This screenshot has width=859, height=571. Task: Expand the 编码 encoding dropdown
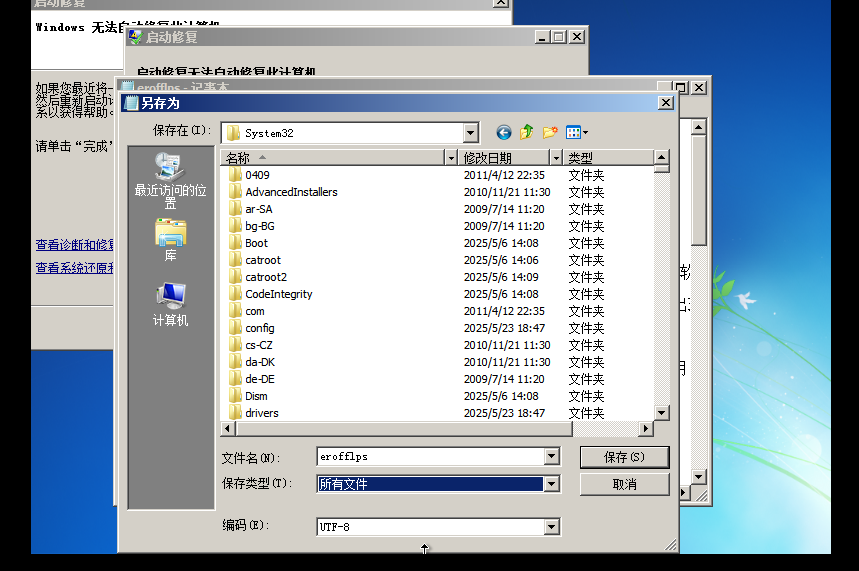click(551, 527)
